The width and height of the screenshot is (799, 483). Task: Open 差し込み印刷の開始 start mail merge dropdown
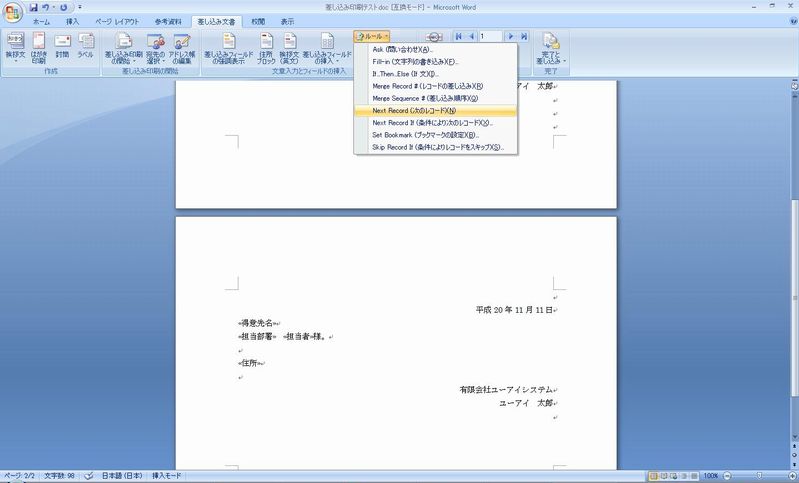pyautogui.click(x=124, y=48)
